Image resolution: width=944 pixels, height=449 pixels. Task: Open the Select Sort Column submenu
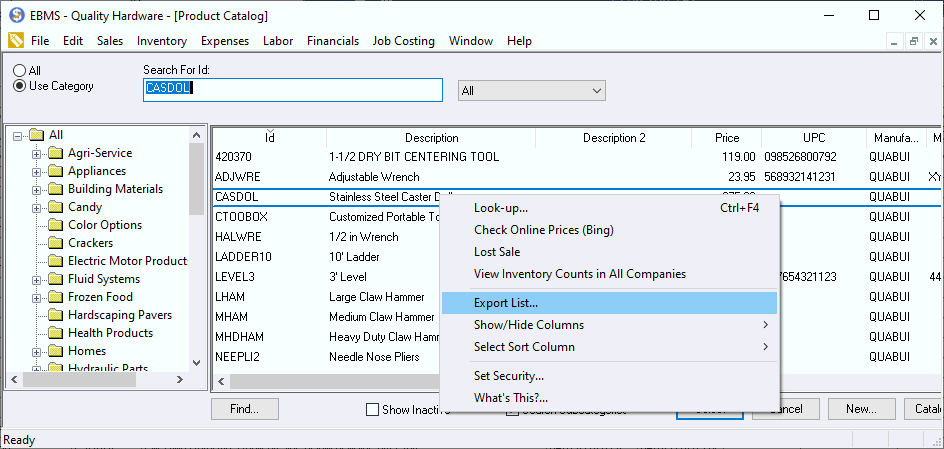point(609,347)
